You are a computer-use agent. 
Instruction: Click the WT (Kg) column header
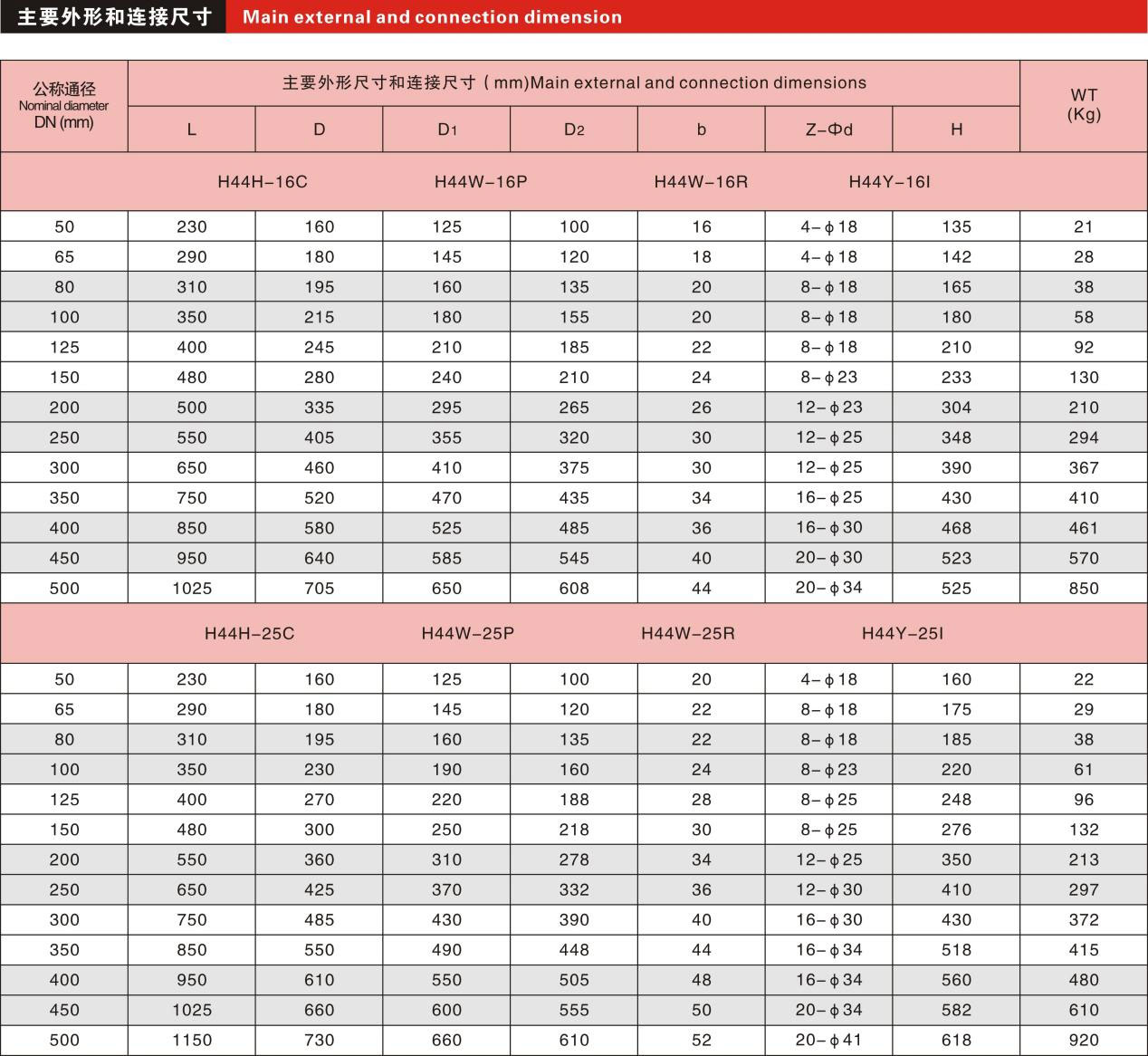tap(1084, 104)
